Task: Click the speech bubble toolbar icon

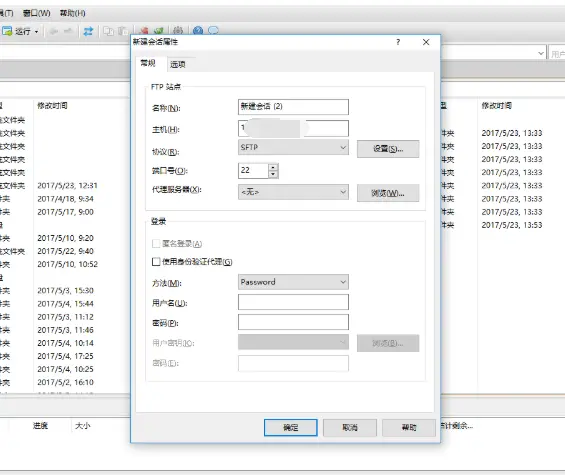Action: 213,30
